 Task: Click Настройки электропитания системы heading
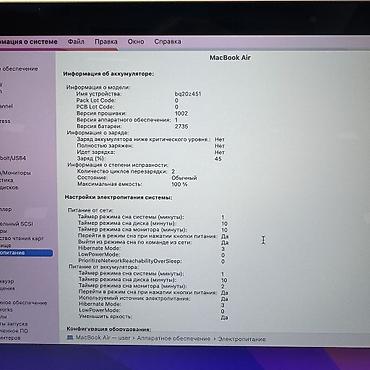[x=118, y=197]
